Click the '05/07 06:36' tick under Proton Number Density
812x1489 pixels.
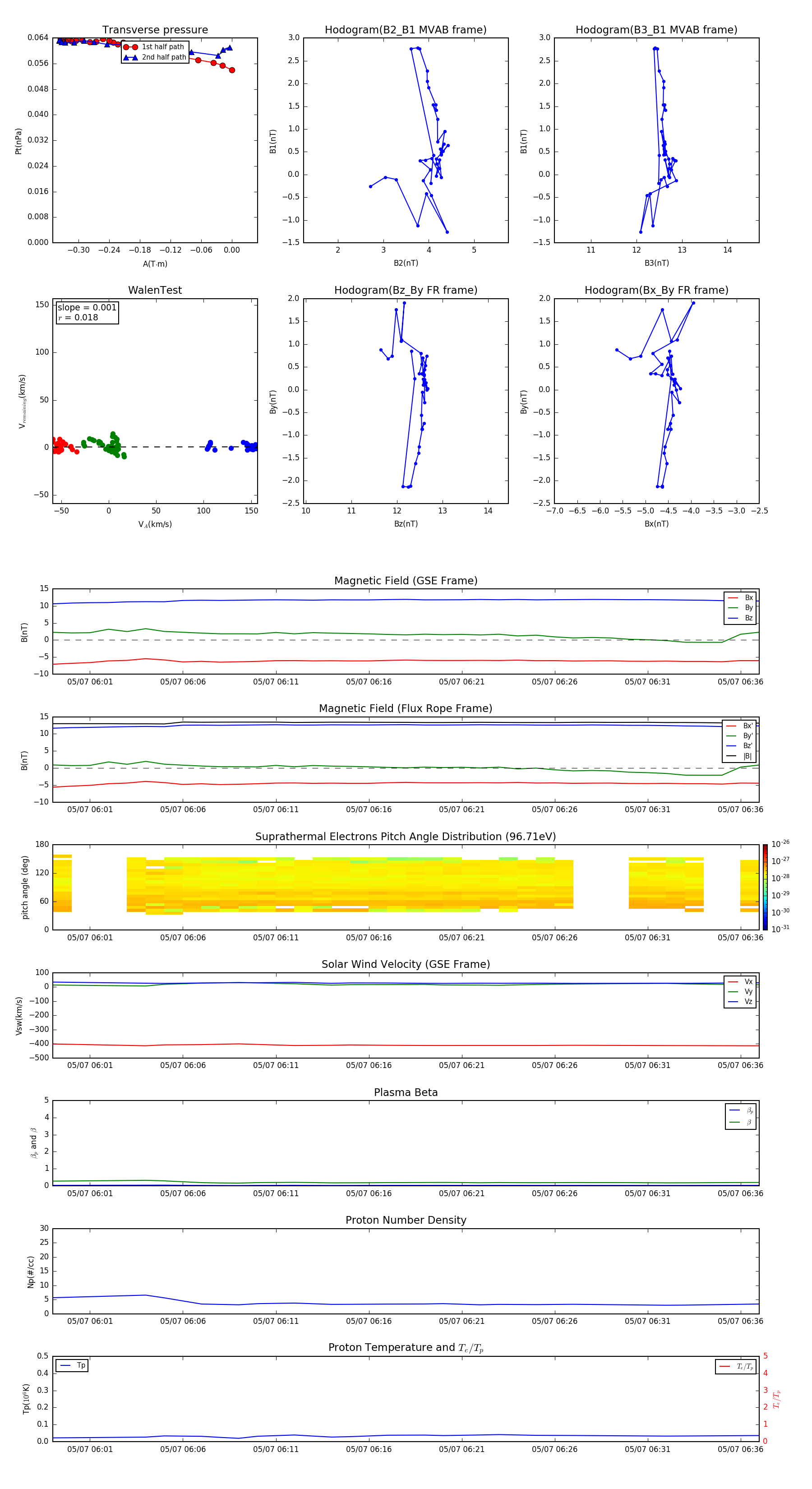point(740,1321)
